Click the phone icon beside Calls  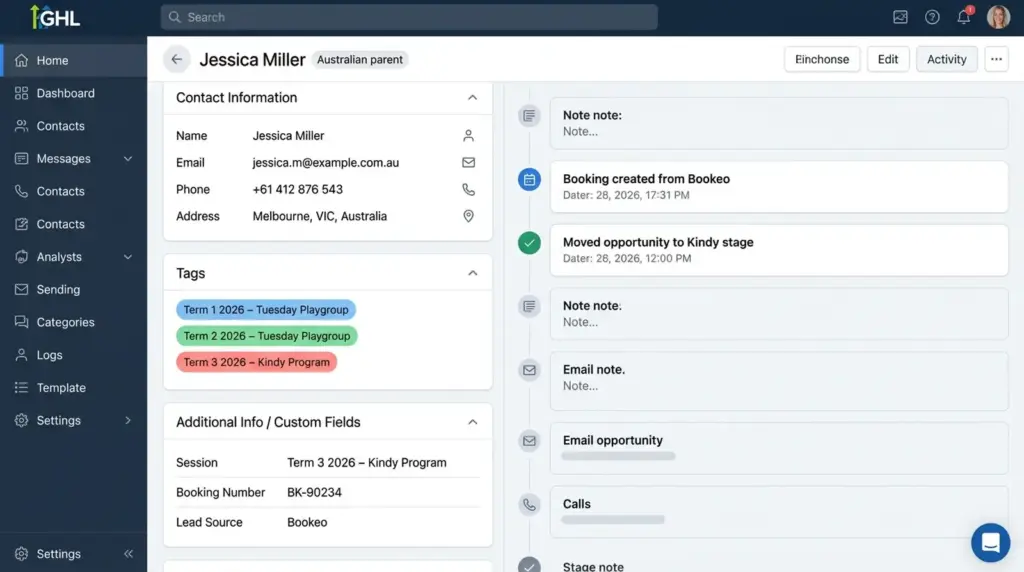click(x=529, y=505)
